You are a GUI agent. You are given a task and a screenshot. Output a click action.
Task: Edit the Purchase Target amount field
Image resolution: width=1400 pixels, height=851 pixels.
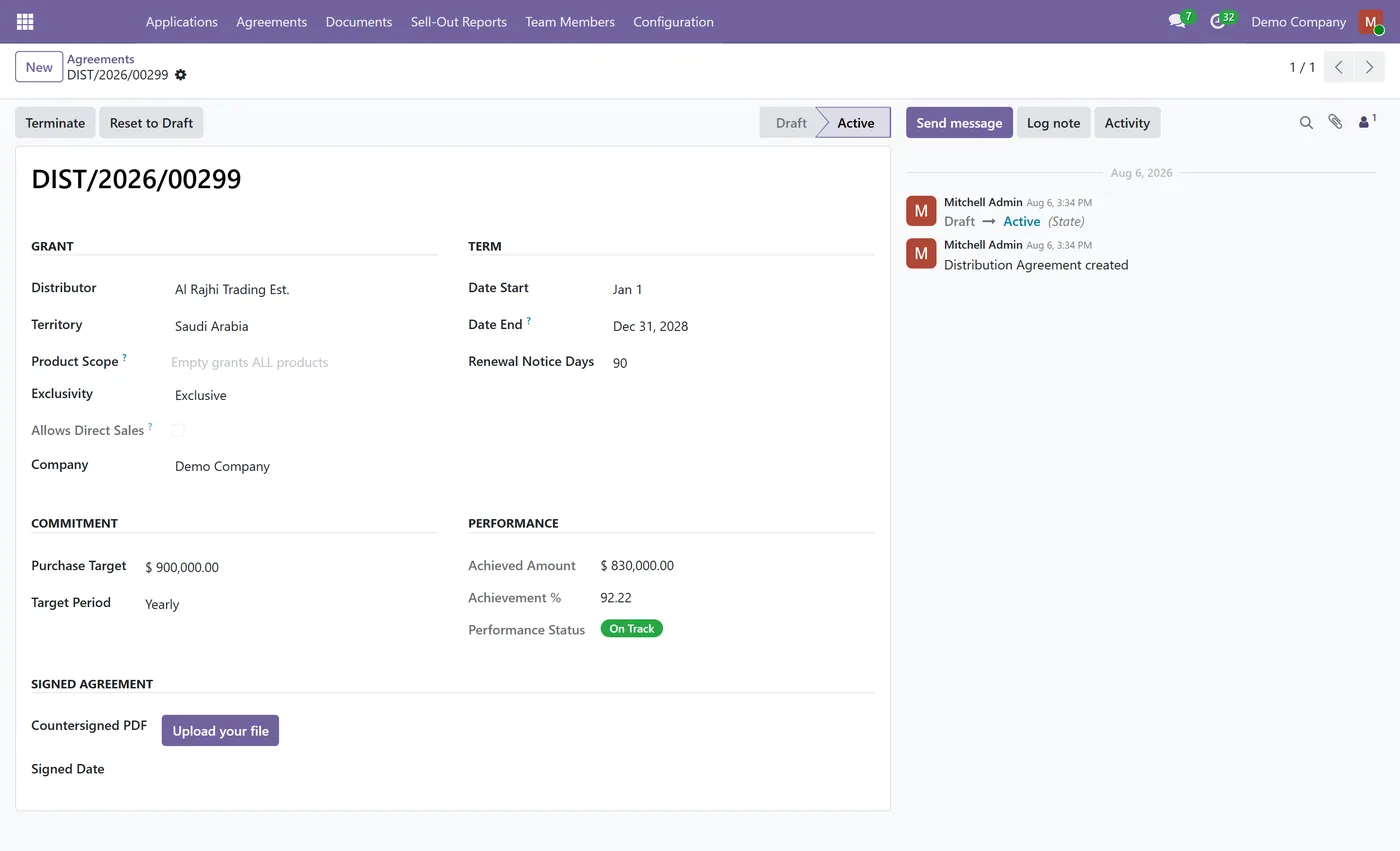tap(289, 567)
